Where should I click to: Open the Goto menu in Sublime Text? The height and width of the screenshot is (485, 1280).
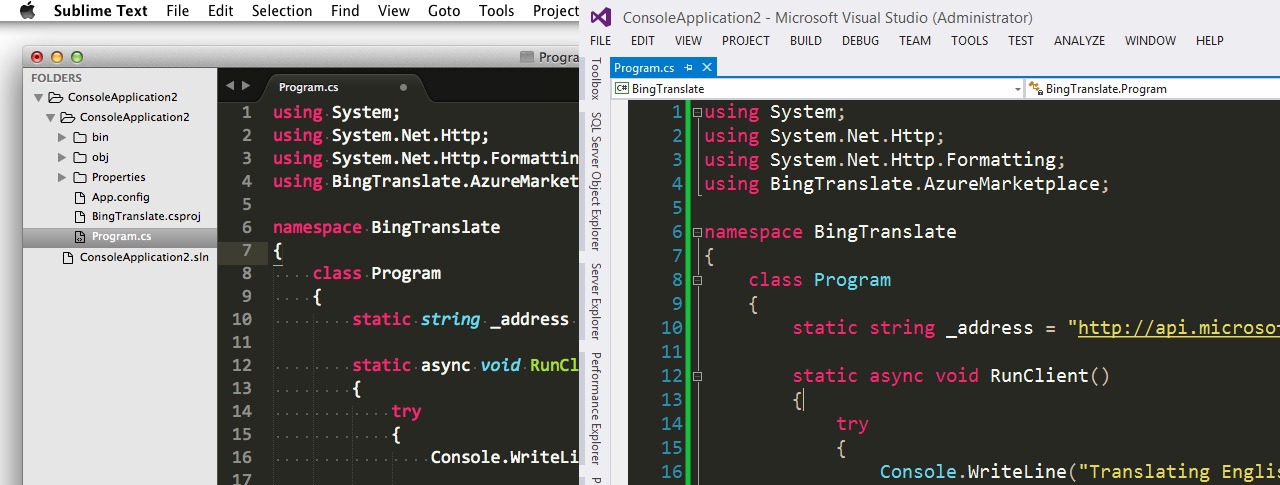(x=443, y=11)
